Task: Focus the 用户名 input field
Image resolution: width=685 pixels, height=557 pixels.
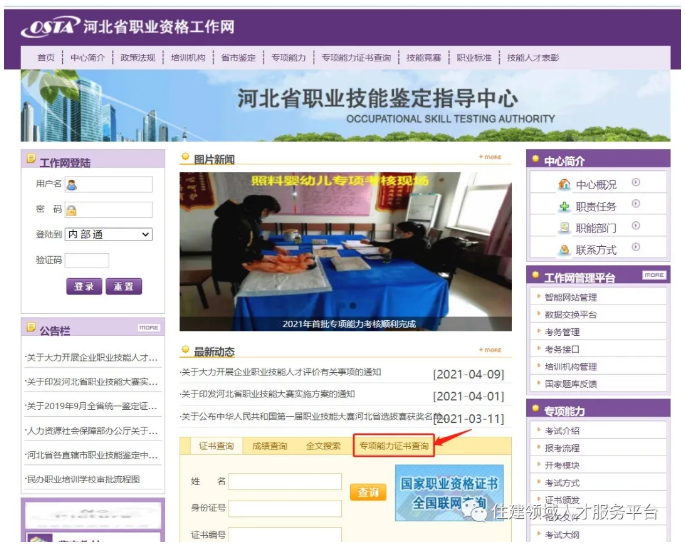Action: click(109, 184)
